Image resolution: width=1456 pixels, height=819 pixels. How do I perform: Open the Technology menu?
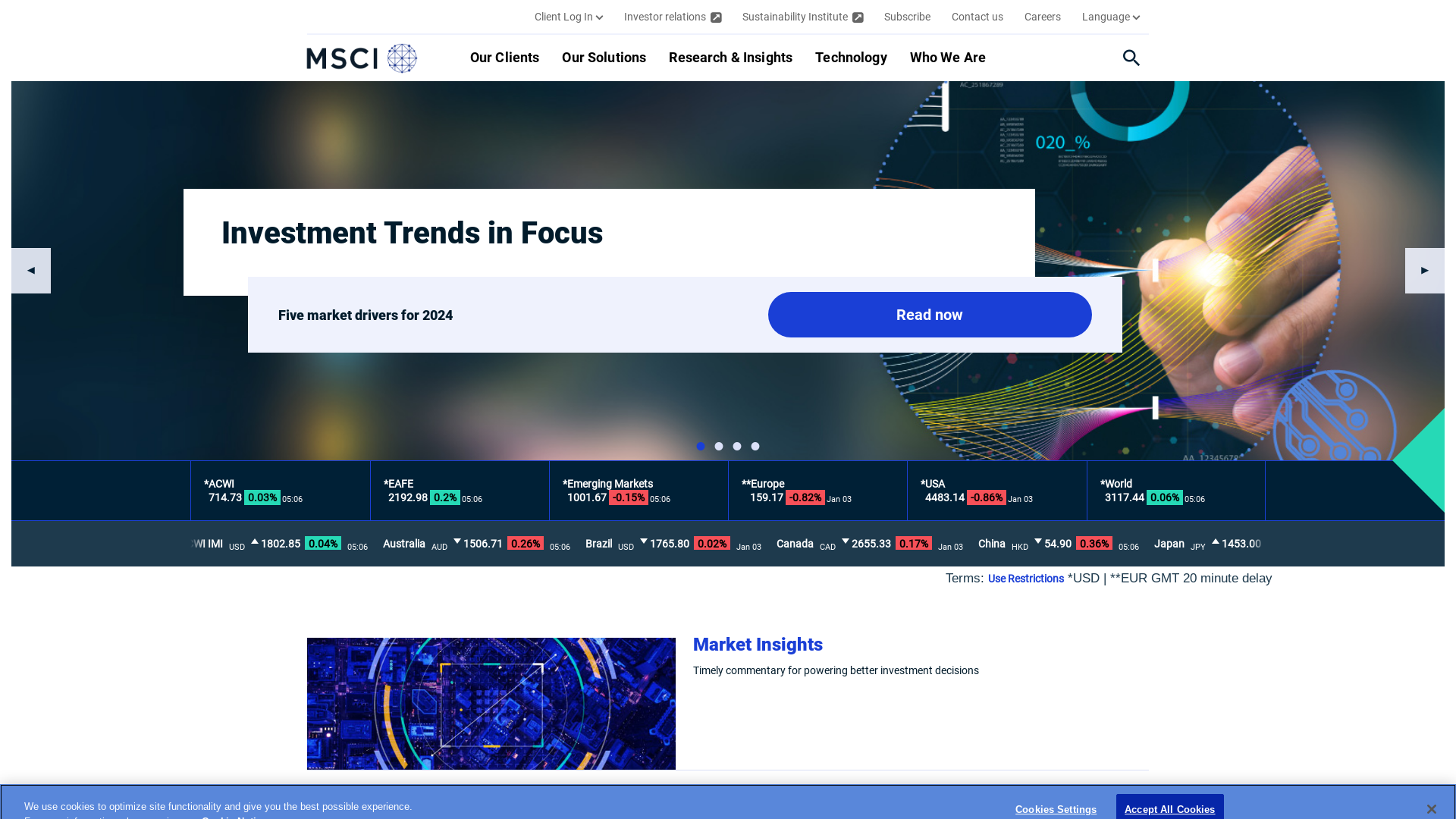(851, 58)
